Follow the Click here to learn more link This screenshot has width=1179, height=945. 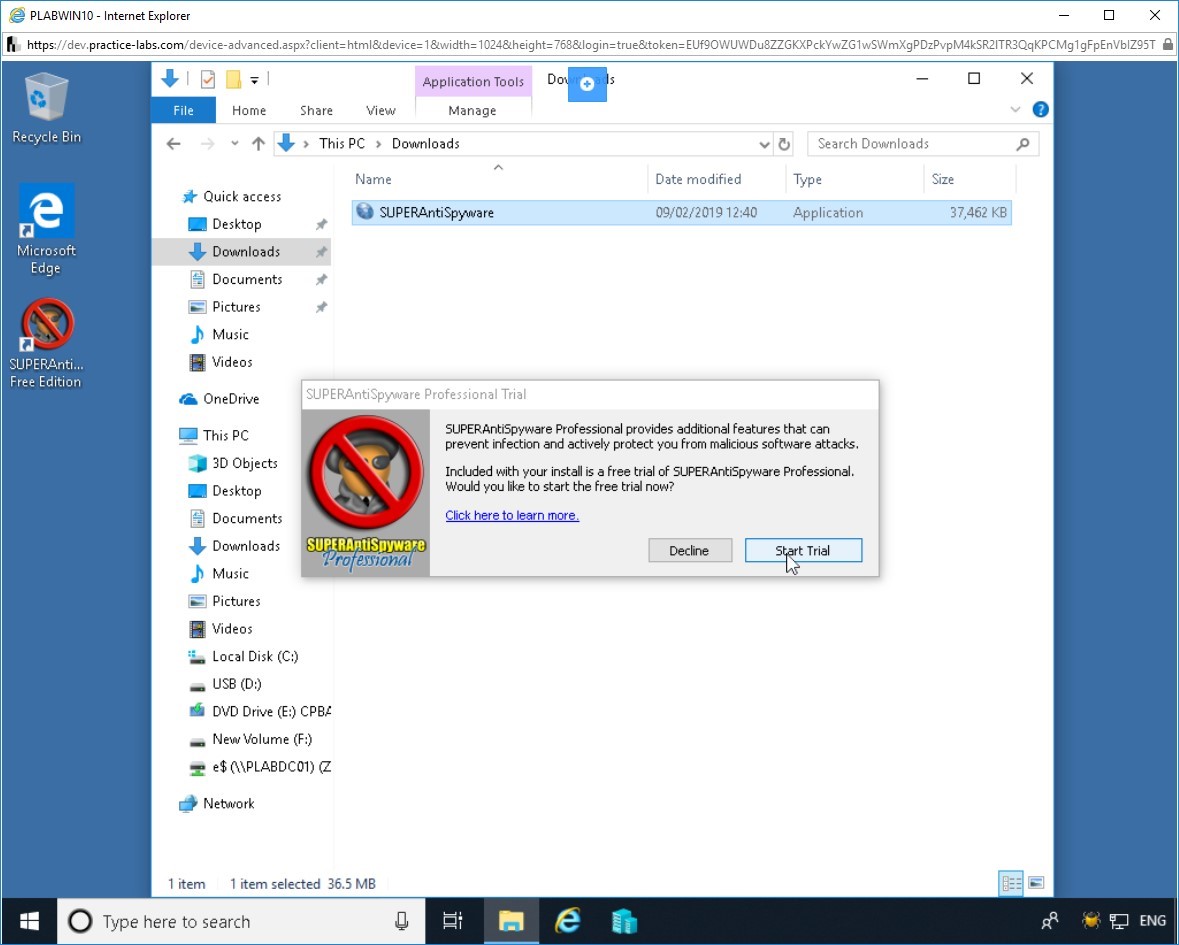click(512, 515)
